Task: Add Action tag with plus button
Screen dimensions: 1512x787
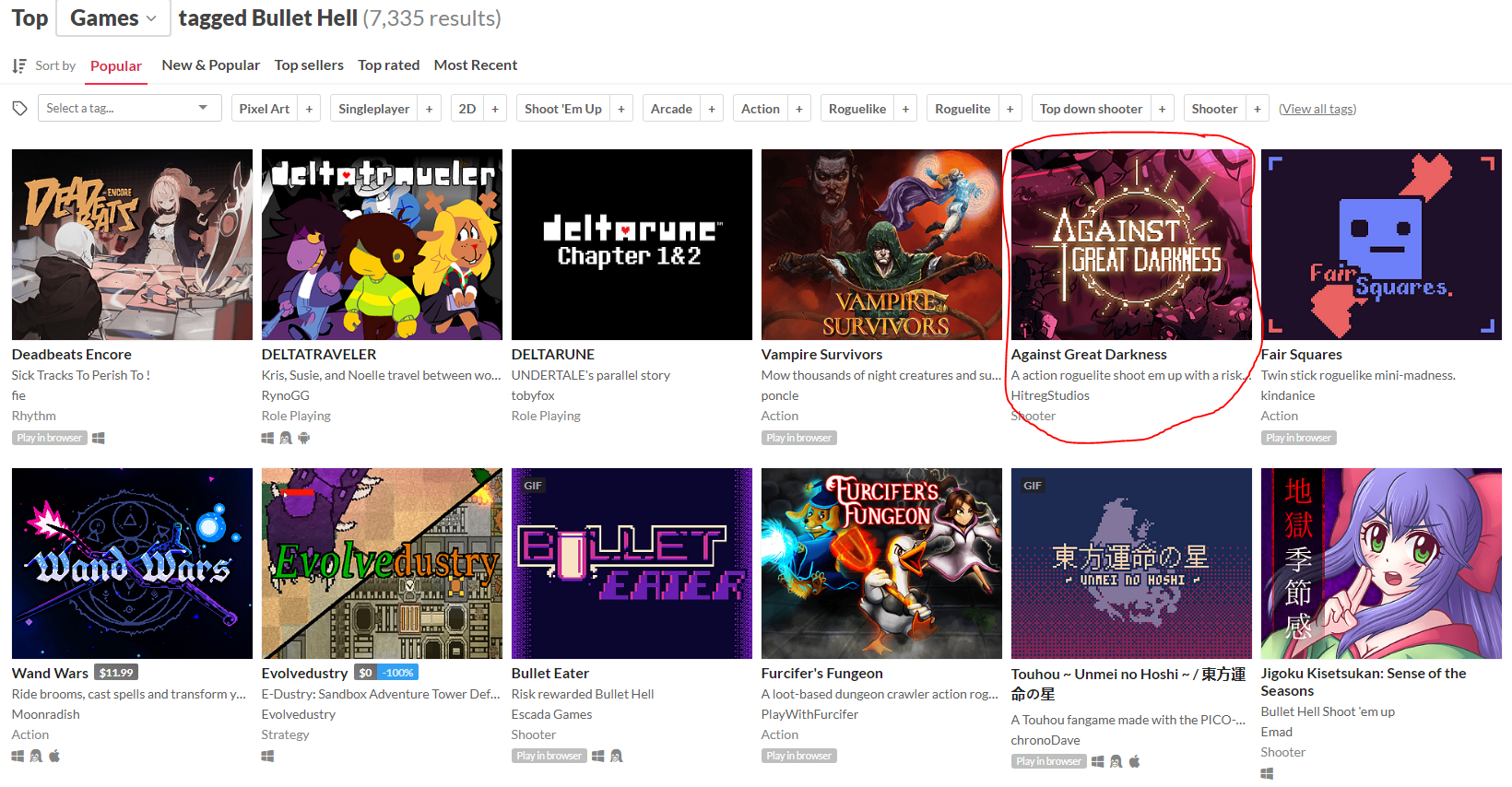Action: coord(799,109)
